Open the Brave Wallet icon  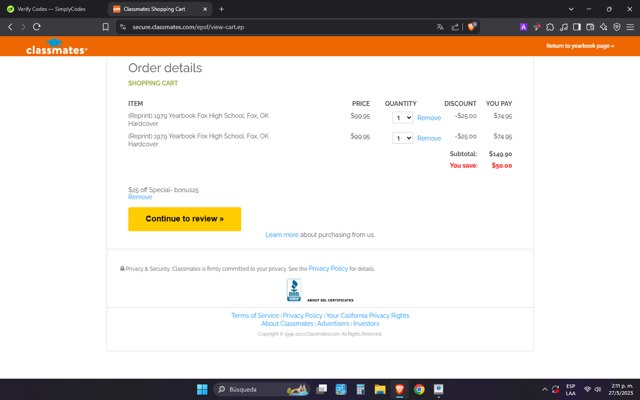[590, 27]
